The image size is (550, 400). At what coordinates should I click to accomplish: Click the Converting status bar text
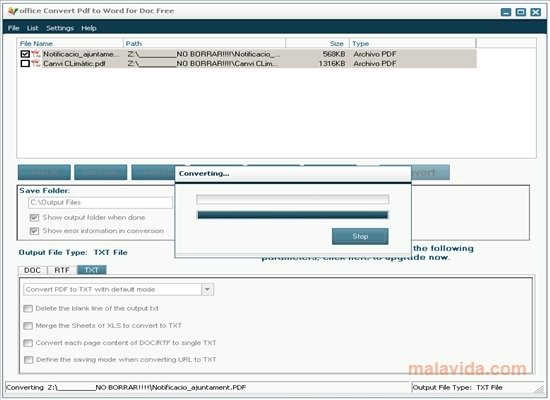click(126, 387)
